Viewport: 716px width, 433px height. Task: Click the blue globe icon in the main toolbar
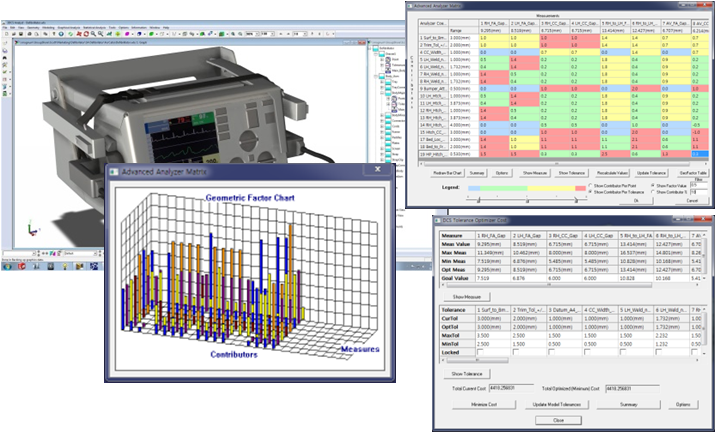[61, 33]
